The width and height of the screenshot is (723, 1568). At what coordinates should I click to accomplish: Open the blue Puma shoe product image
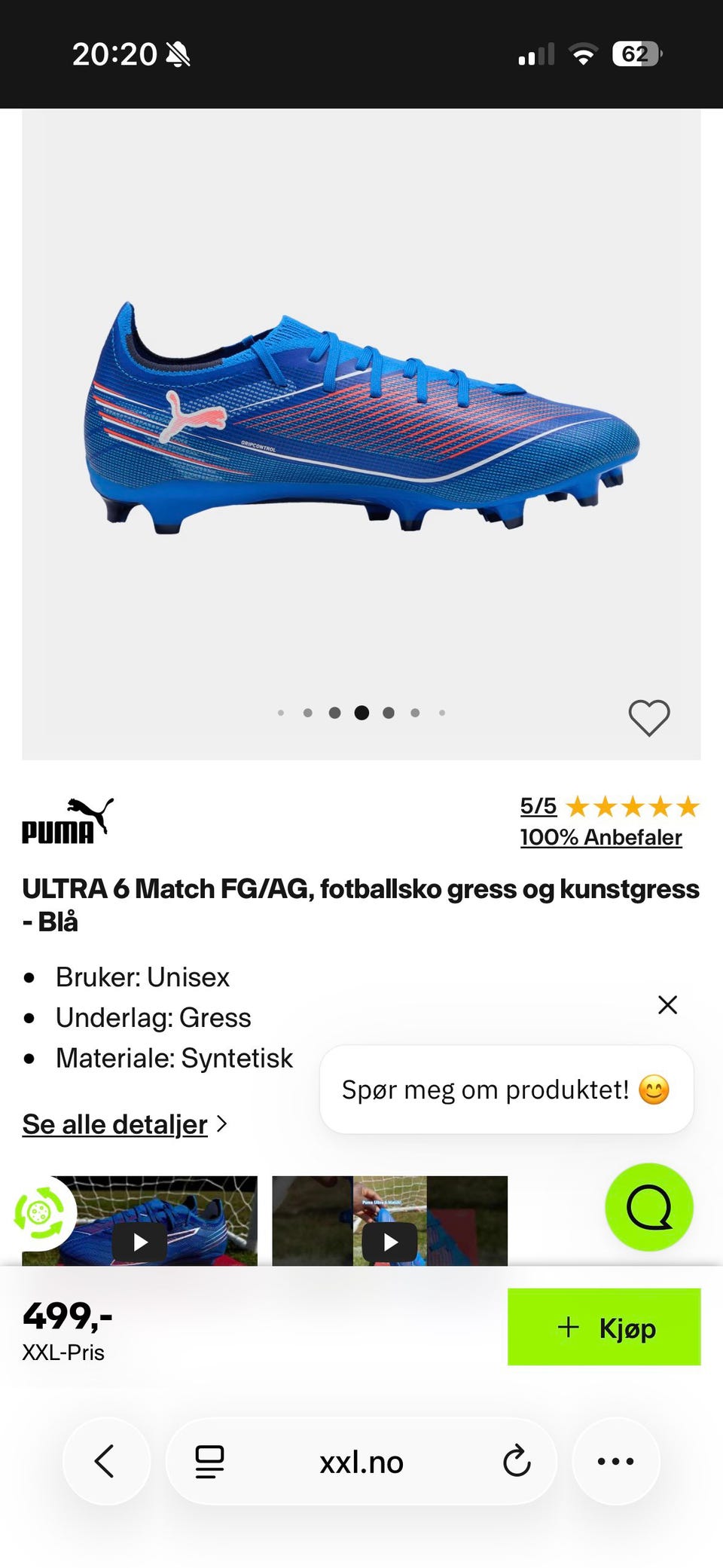(361, 419)
